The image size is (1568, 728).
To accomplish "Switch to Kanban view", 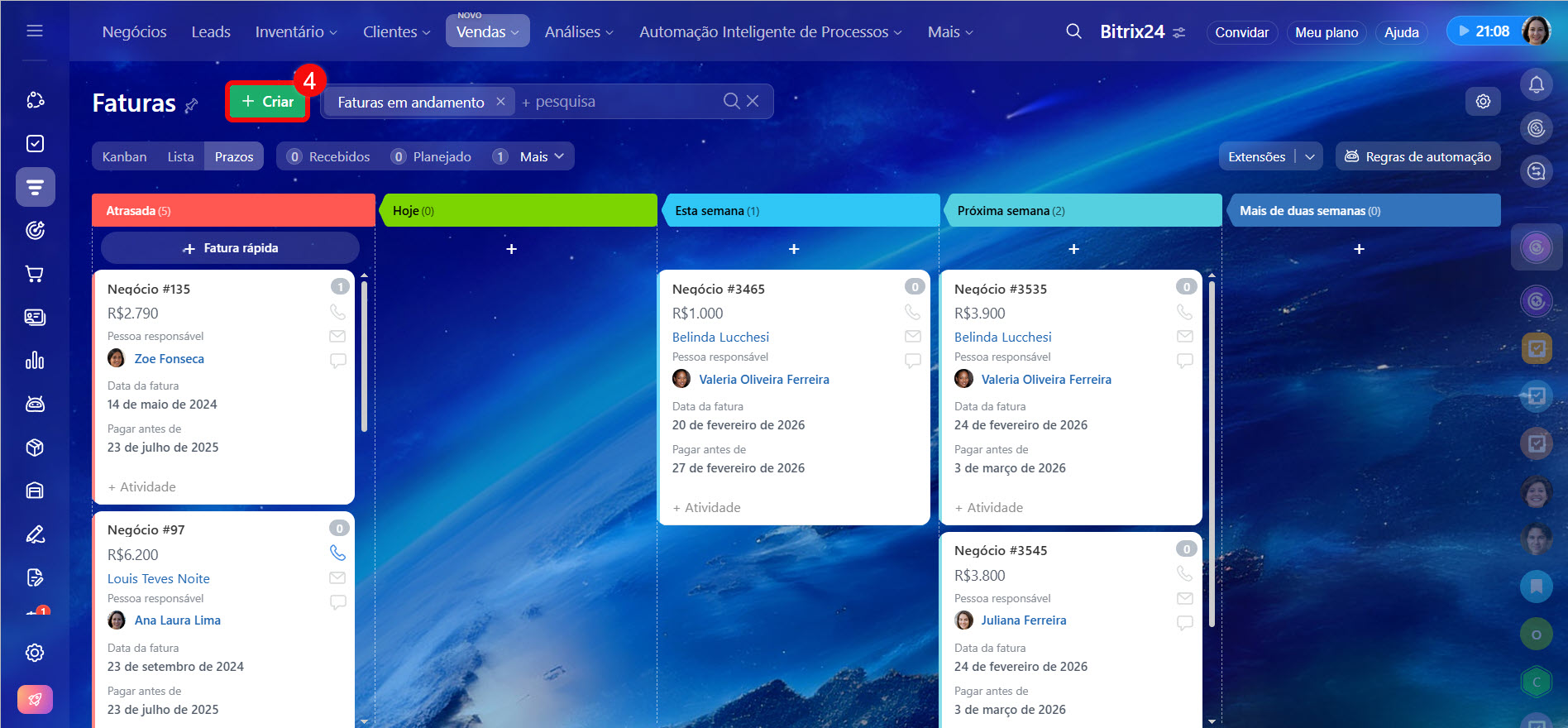I will [x=124, y=156].
